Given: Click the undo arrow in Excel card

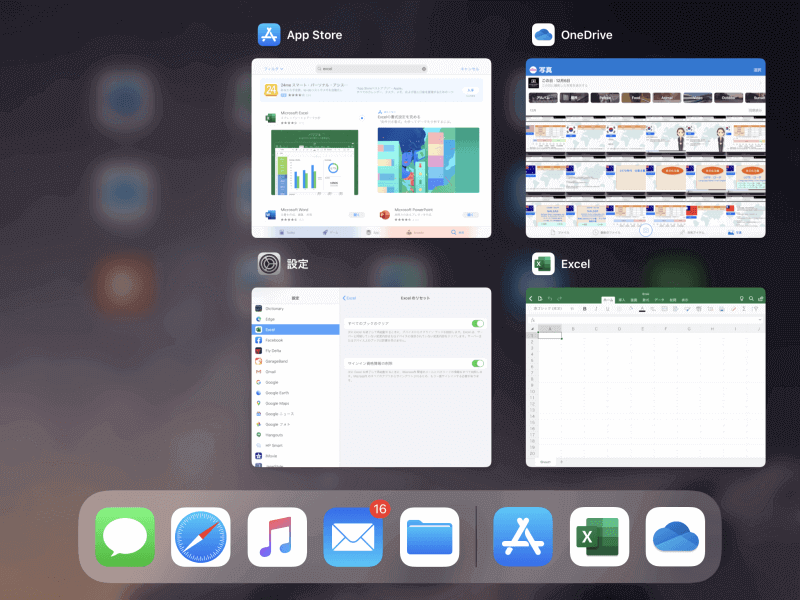Looking at the screenshot, I should coord(550,298).
